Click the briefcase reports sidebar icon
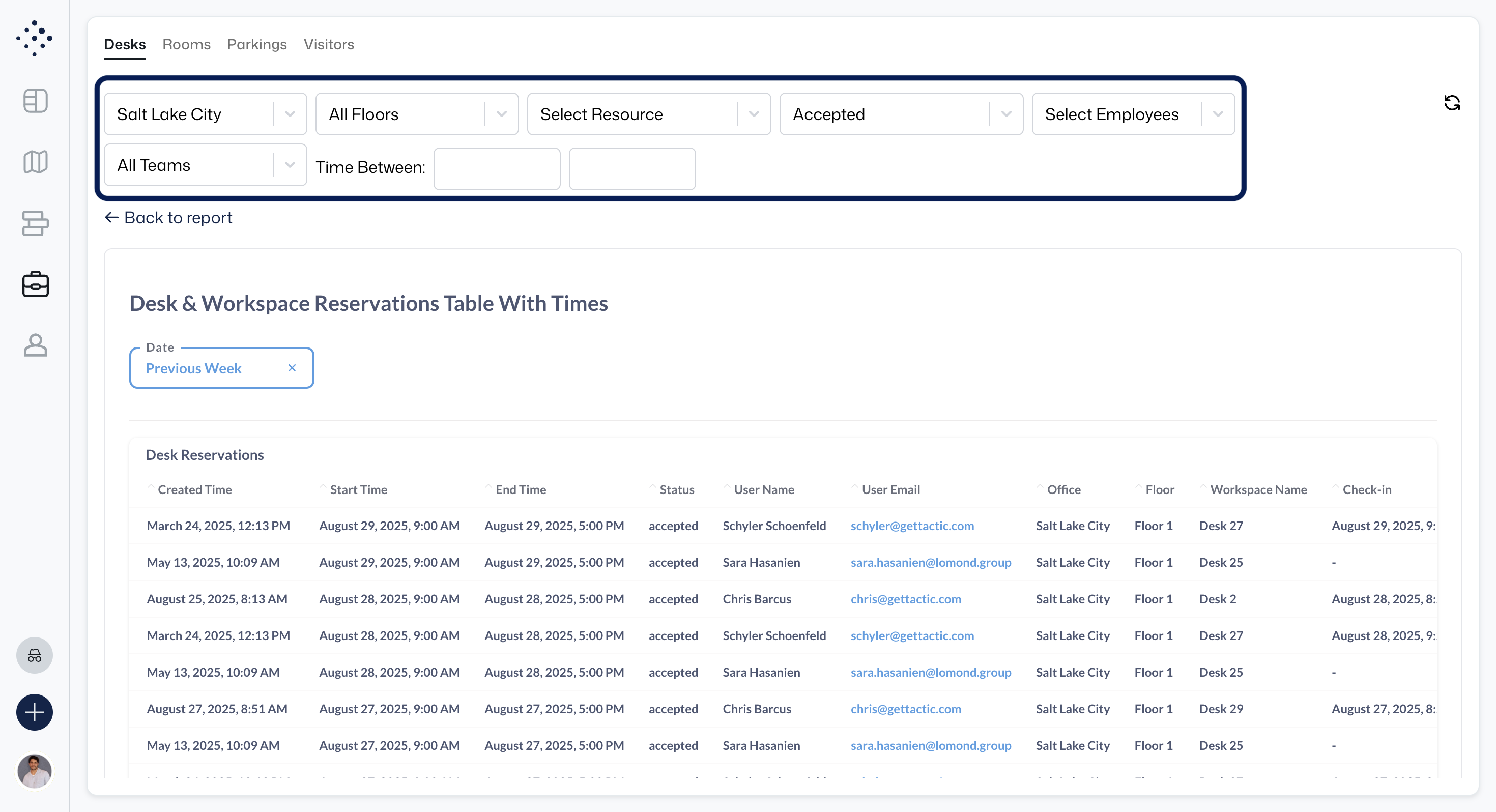 [36, 284]
